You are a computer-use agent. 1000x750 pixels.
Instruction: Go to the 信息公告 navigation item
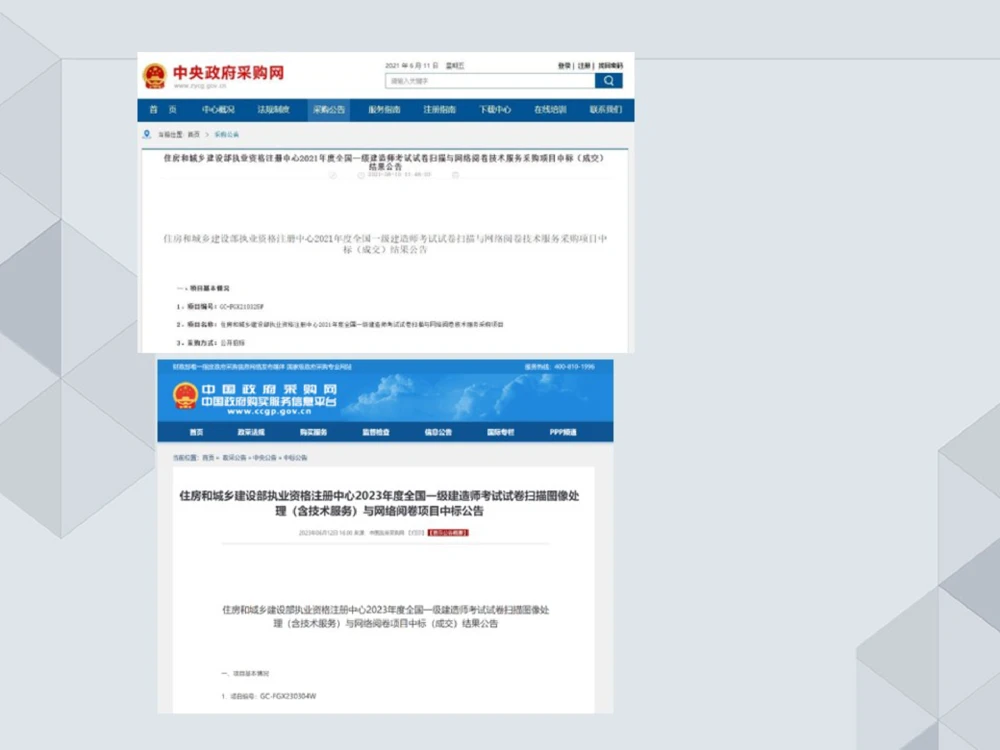click(x=438, y=433)
